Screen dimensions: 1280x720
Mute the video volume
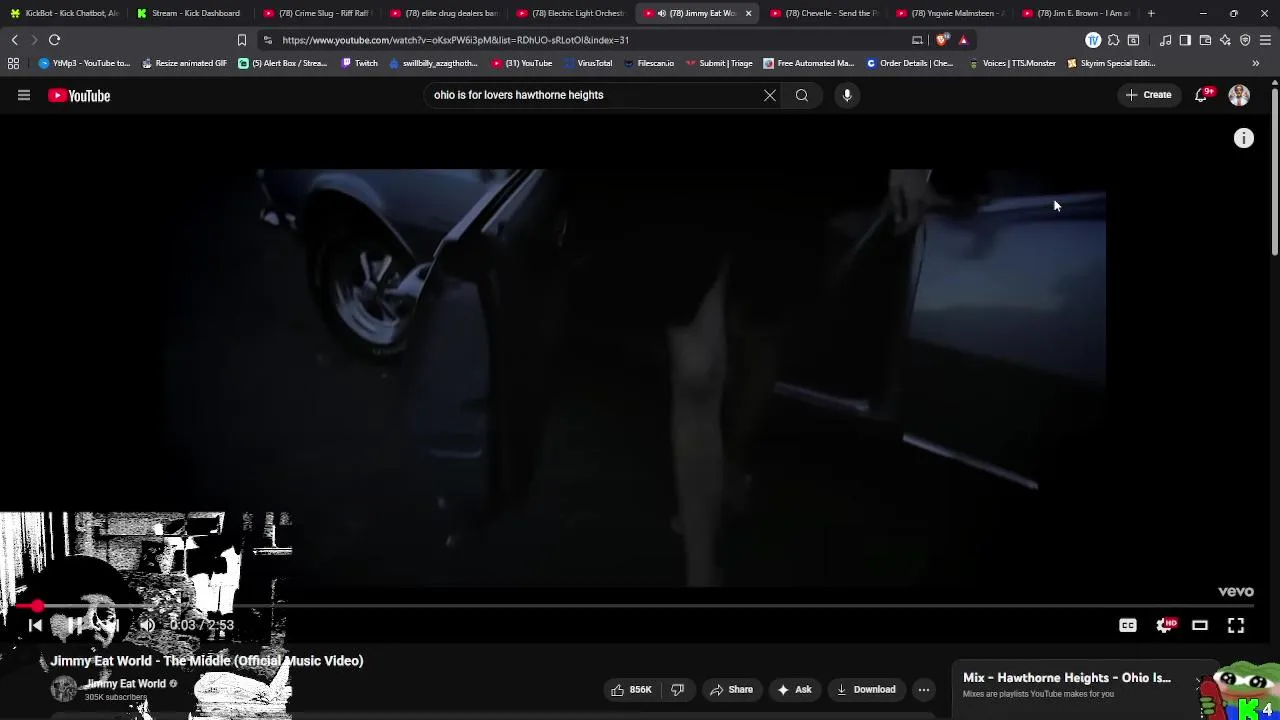click(146, 625)
